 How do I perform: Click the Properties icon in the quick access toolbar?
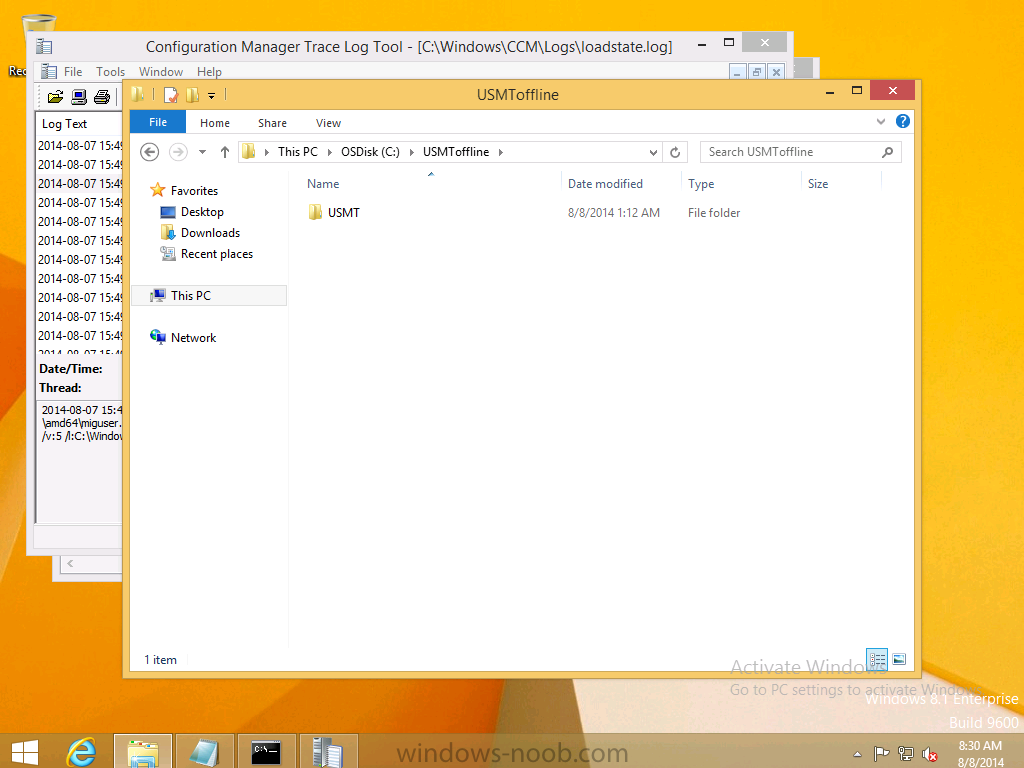tap(171, 95)
